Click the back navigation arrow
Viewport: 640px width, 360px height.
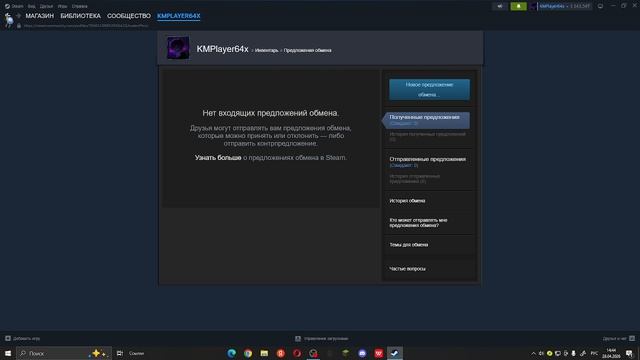point(8,16)
